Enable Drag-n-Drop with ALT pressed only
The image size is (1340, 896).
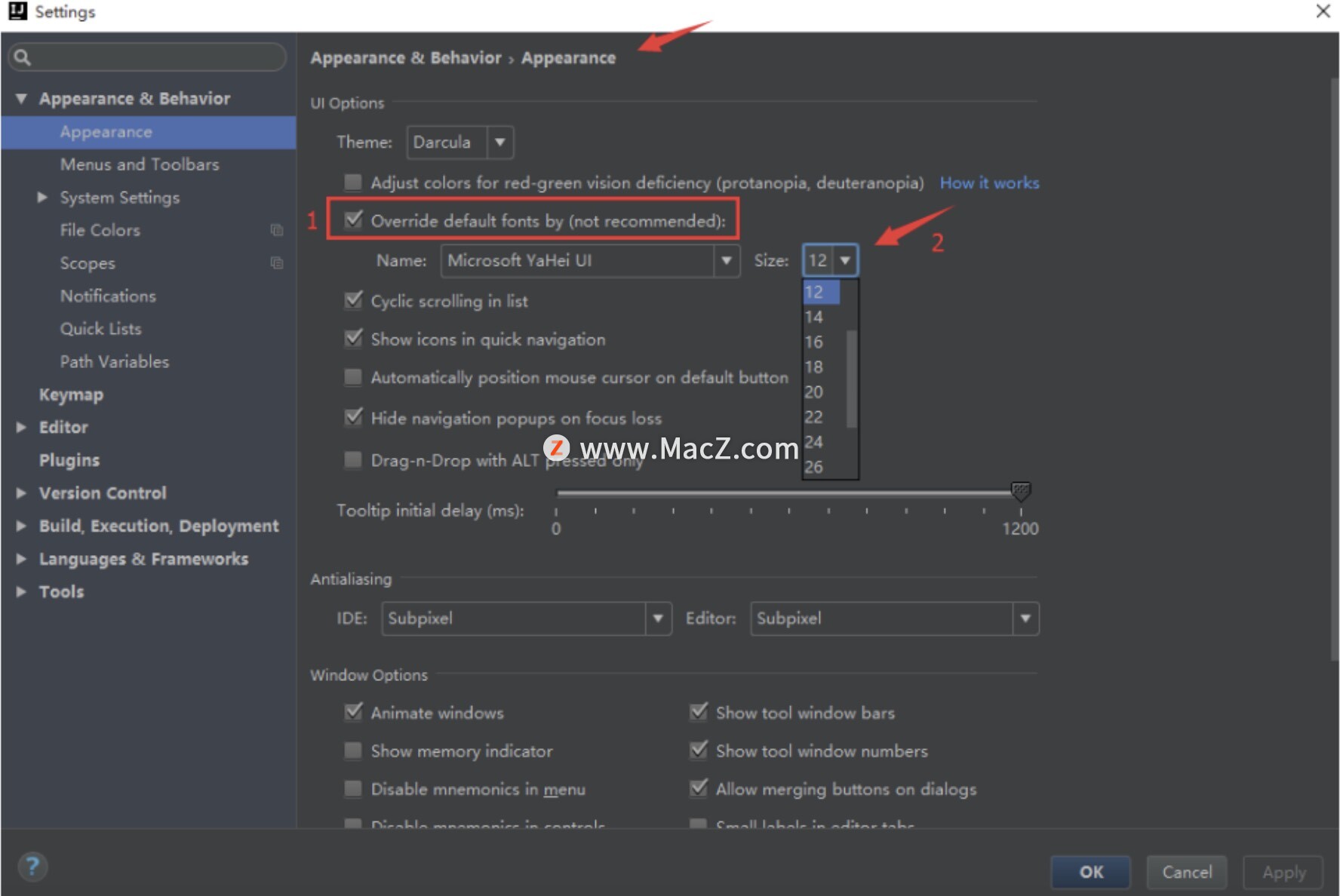tap(352, 460)
